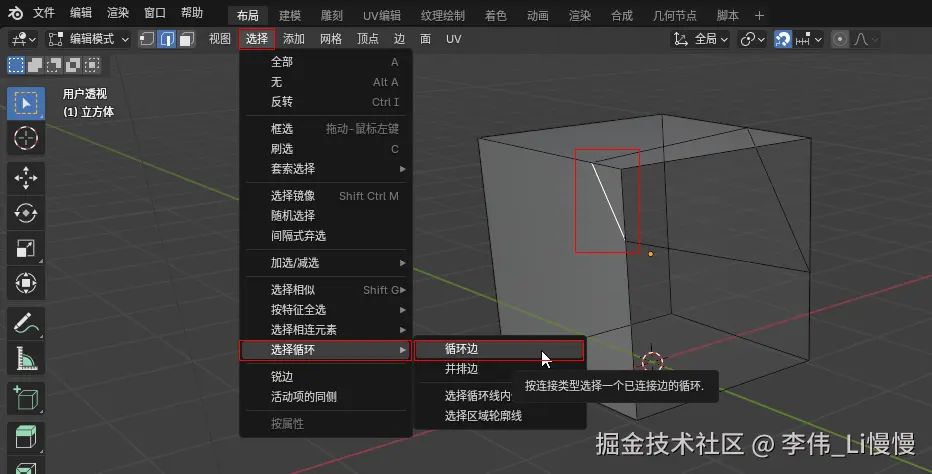Switch to the 几何节点 workspace tab
Viewport: 932px width, 474px height.
[675, 15]
